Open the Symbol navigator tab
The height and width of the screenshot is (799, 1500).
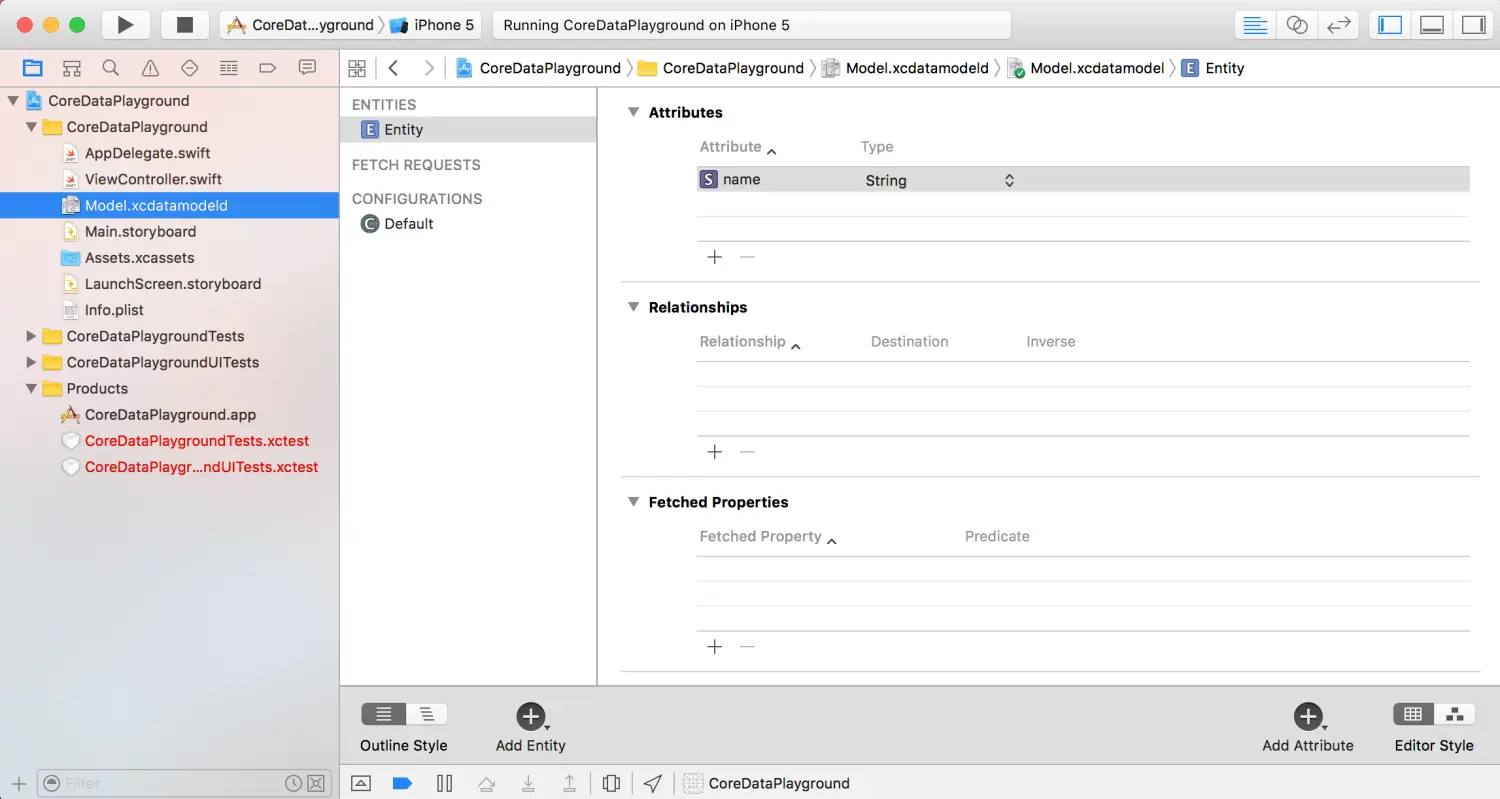click(x=72, y=68)
